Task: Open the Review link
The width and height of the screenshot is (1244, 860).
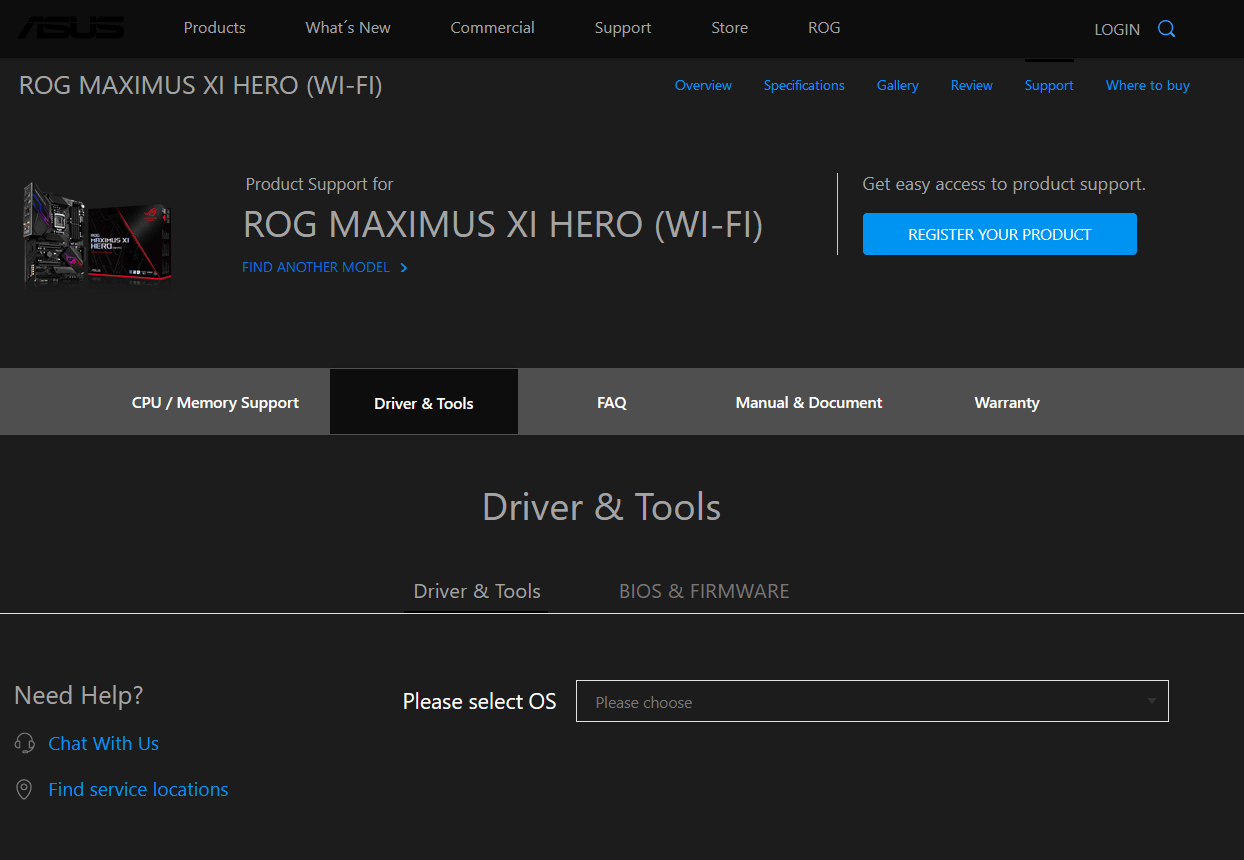Action: point(971,86)
